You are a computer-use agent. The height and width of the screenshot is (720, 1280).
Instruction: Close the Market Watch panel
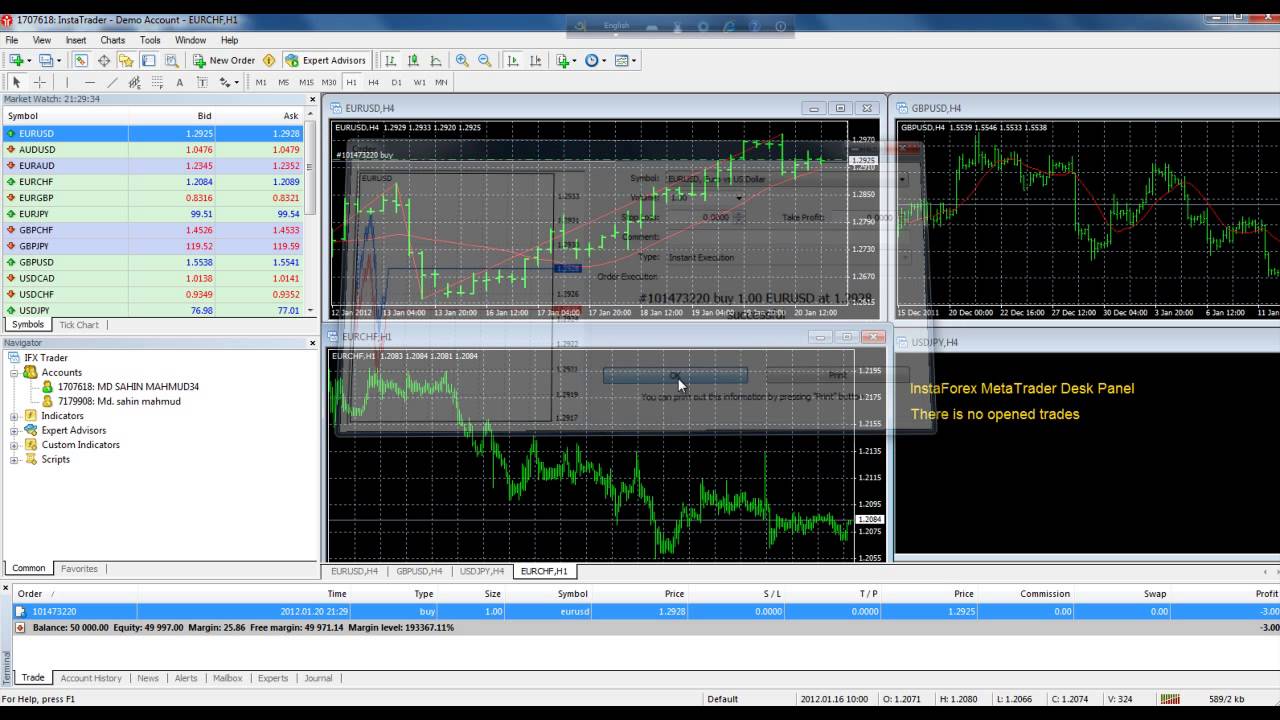tap(312, 99)
